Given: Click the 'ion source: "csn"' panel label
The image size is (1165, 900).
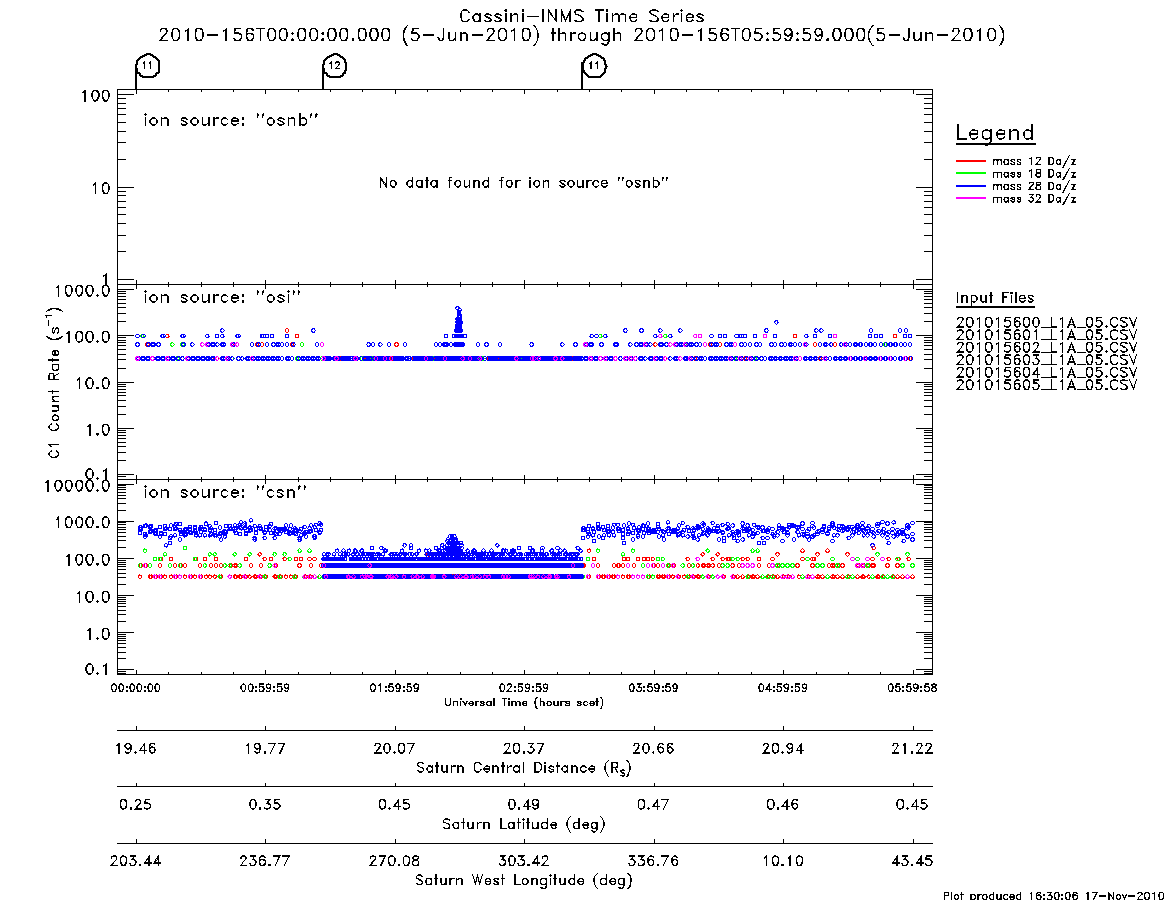Looking at the screenshot, I should (x=224, y=492).
